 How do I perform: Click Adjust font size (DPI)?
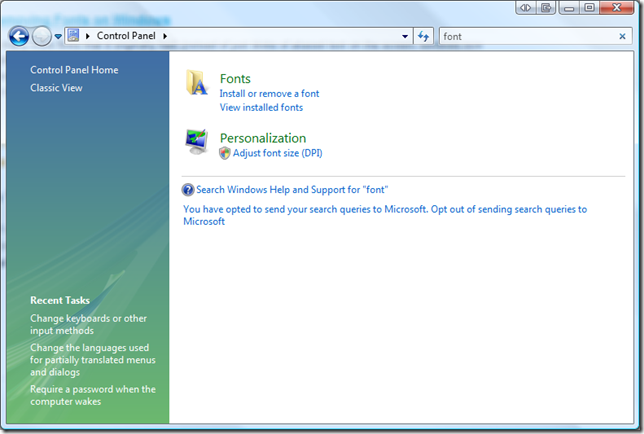tap(278, 153)
